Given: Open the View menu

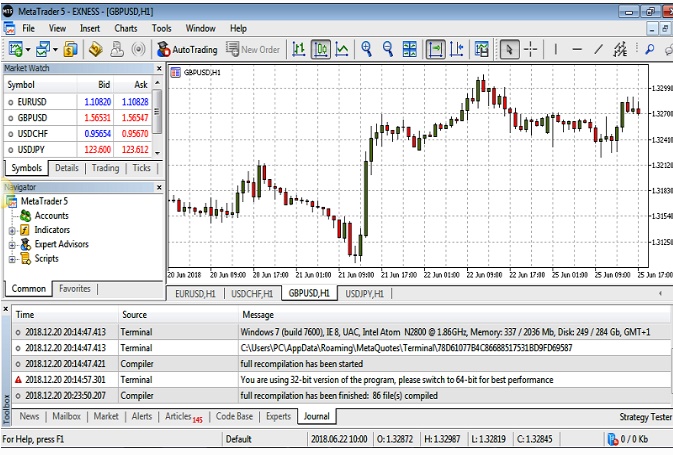Looking at the screenshot, I should (x=57, y=29).
